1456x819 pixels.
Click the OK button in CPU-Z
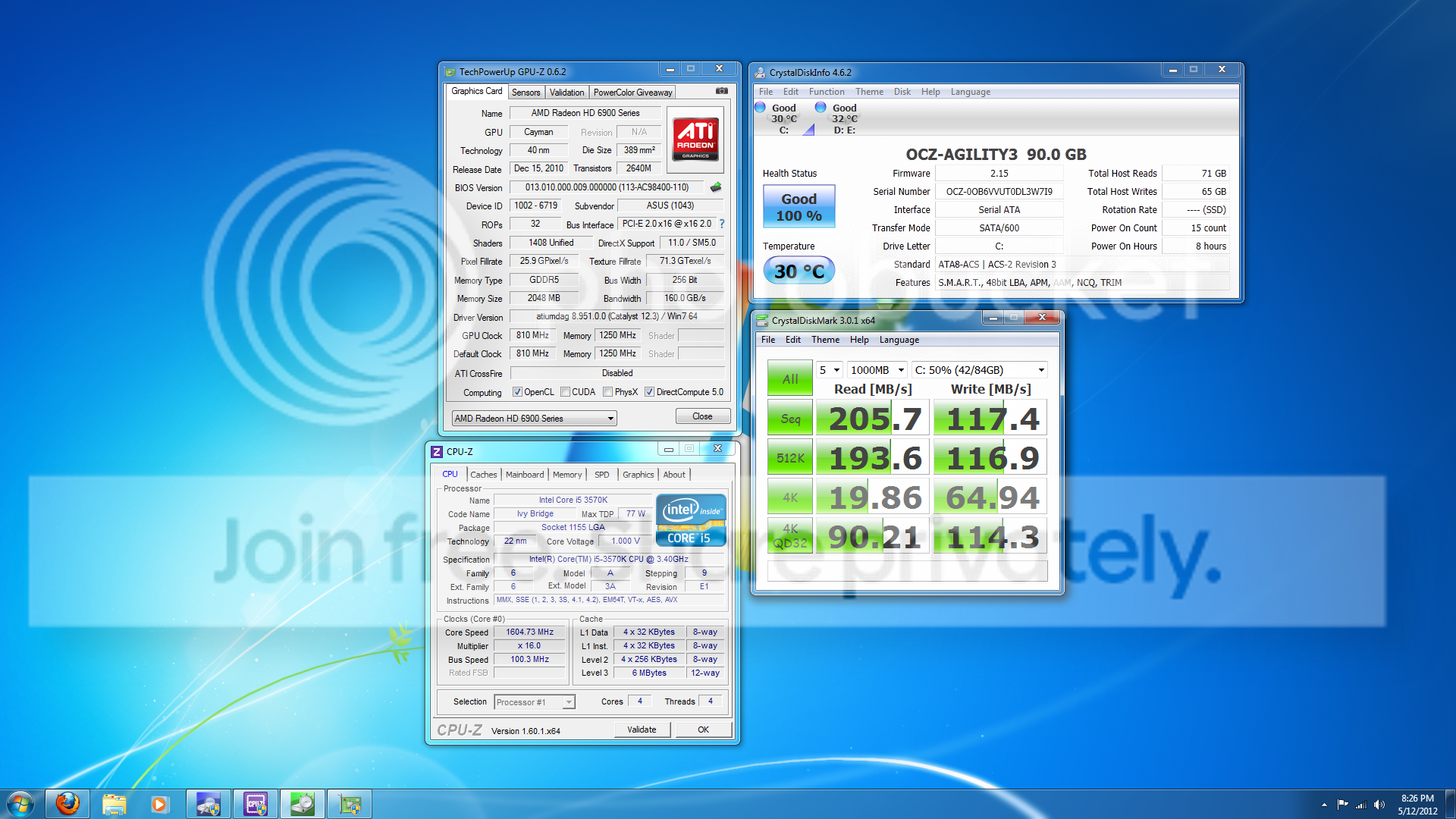(x=703, y=730)
